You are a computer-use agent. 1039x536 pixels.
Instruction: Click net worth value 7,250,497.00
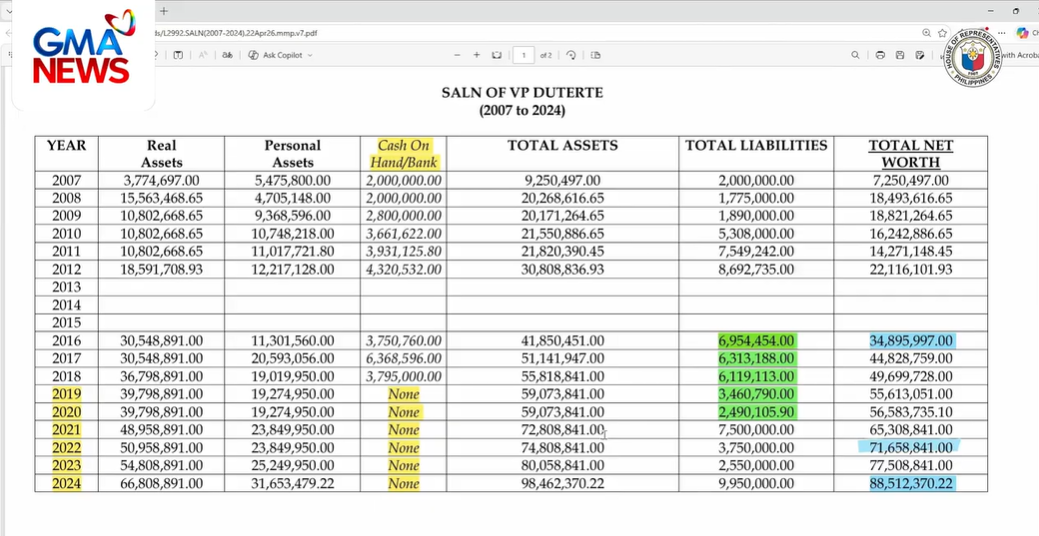(x=910, y=180)
